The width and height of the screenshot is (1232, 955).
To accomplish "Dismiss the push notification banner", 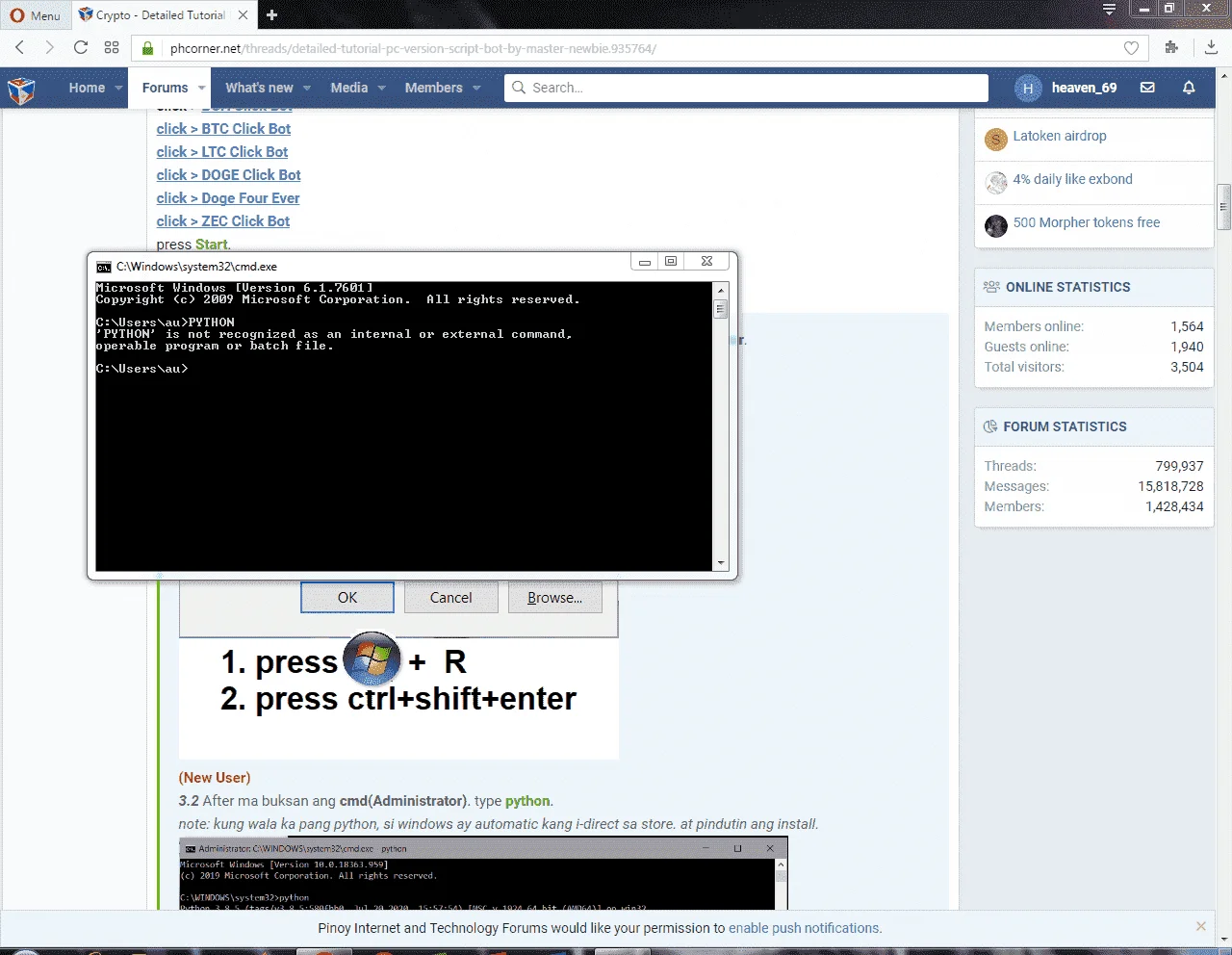I will point(1200,926).
